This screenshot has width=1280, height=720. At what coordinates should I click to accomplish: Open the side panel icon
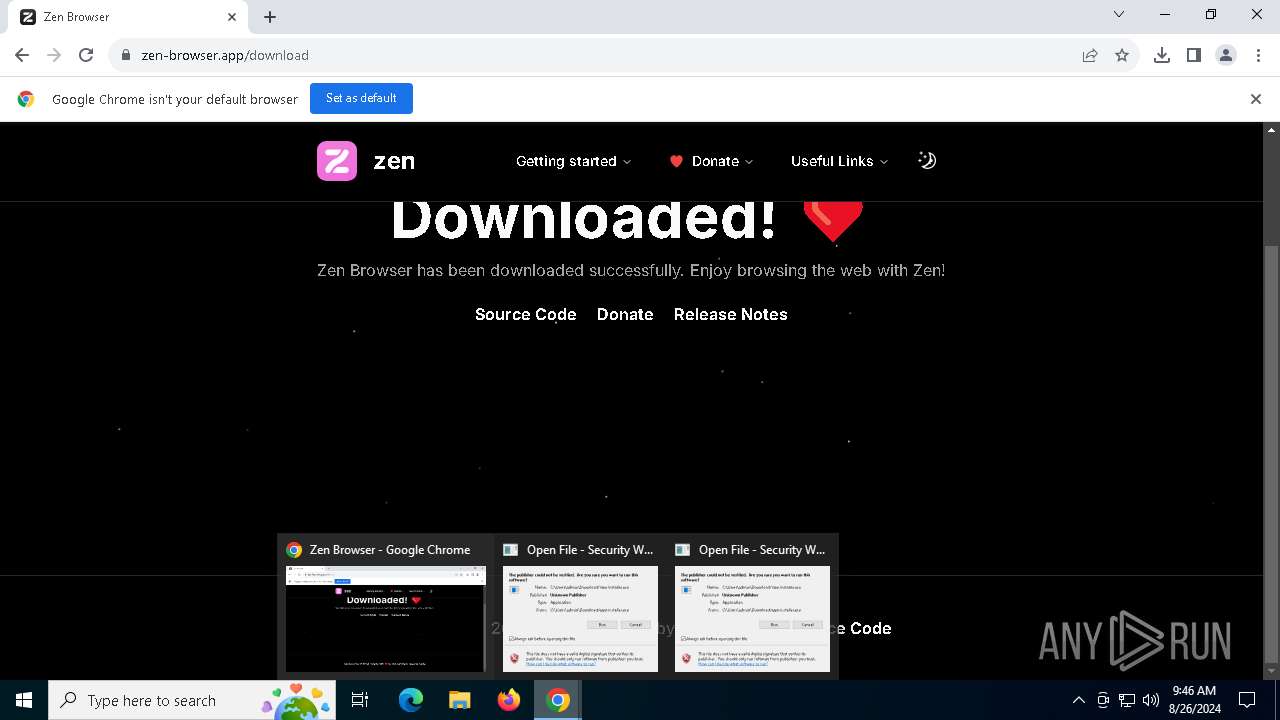tap(1194, 55)
